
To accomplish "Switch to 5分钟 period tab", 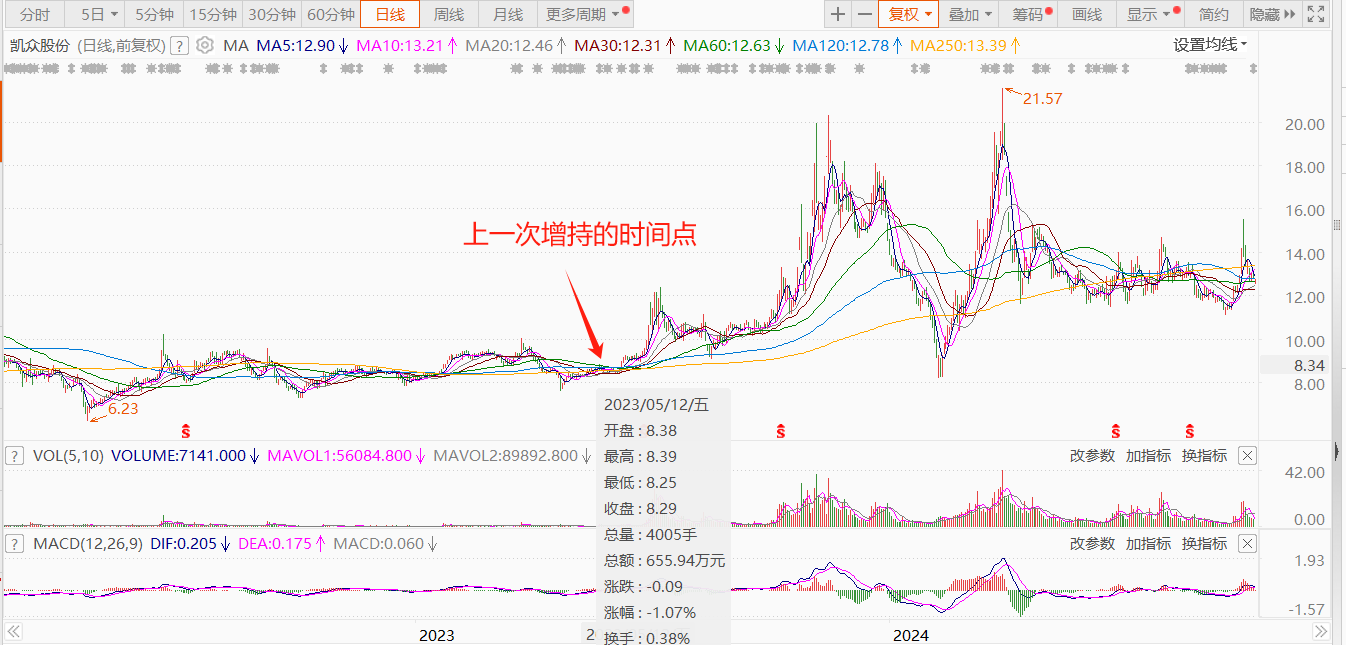I will click(154, 14).
